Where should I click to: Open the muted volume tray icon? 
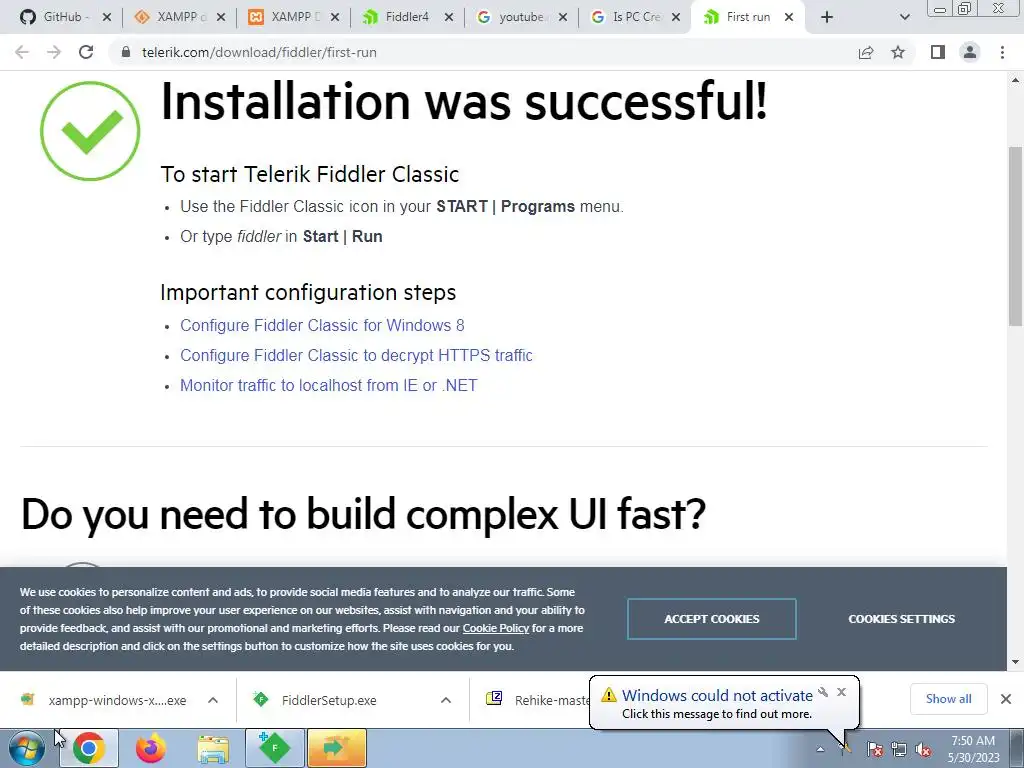click(923, 750)
